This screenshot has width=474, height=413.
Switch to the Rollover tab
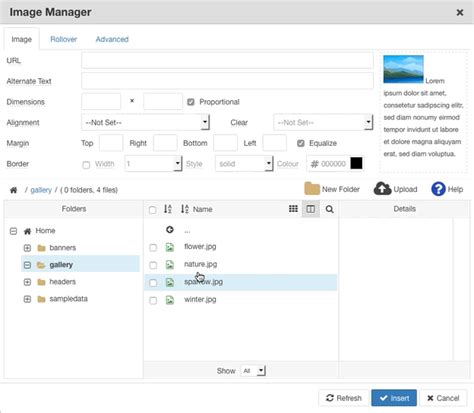point(64,39)
